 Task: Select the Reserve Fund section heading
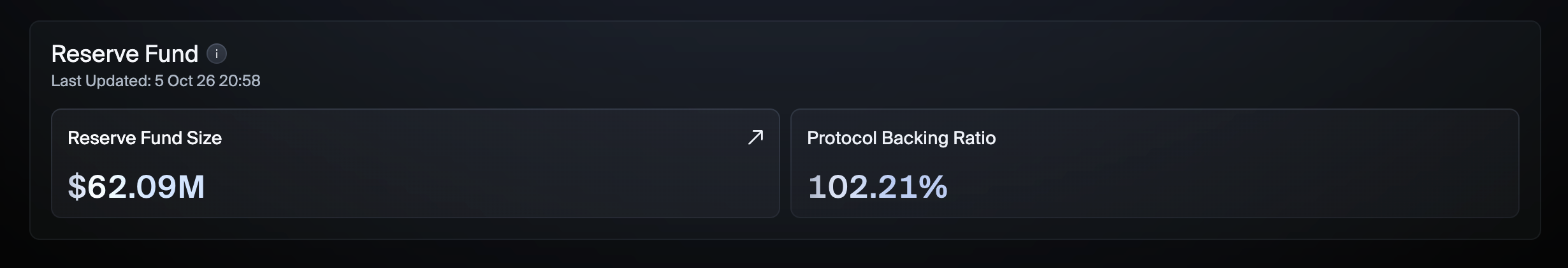pos(125,54)
